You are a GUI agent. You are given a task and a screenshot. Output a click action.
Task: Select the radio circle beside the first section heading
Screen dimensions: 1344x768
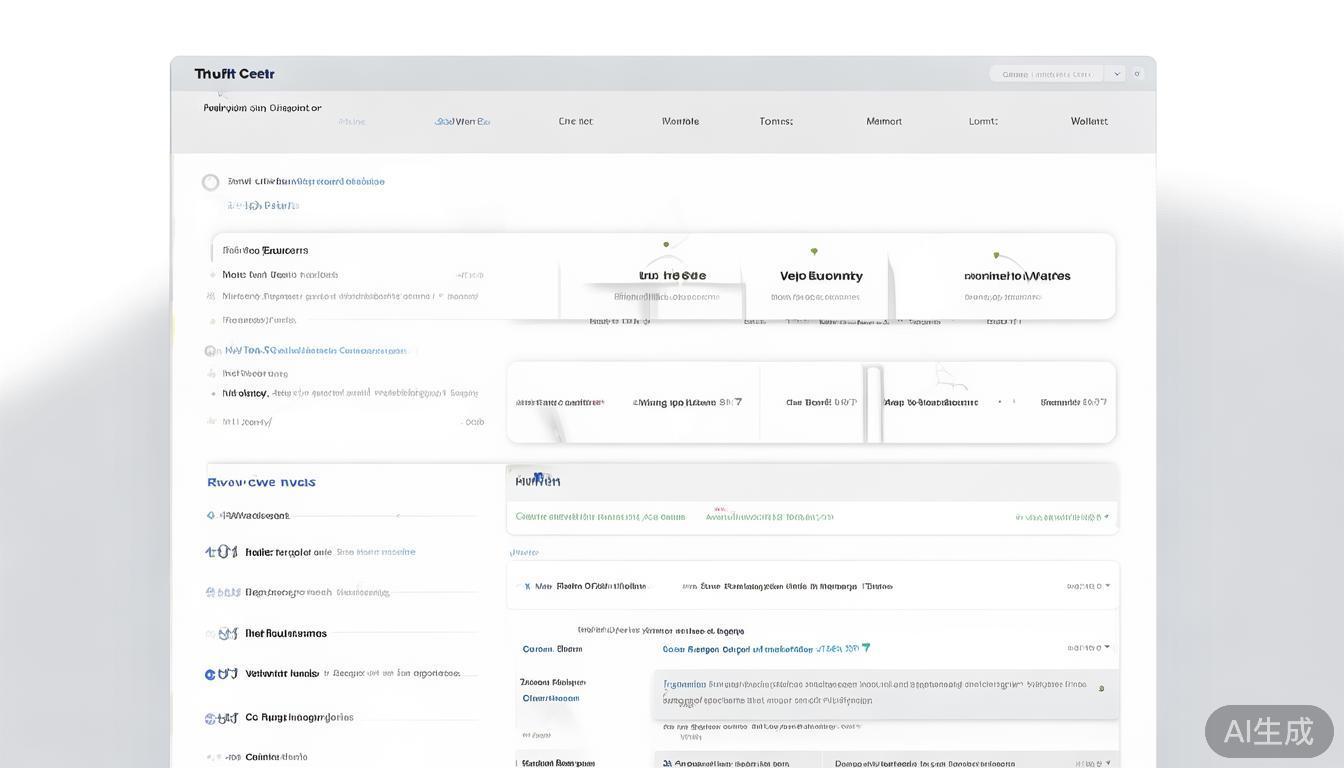(210, 182)
